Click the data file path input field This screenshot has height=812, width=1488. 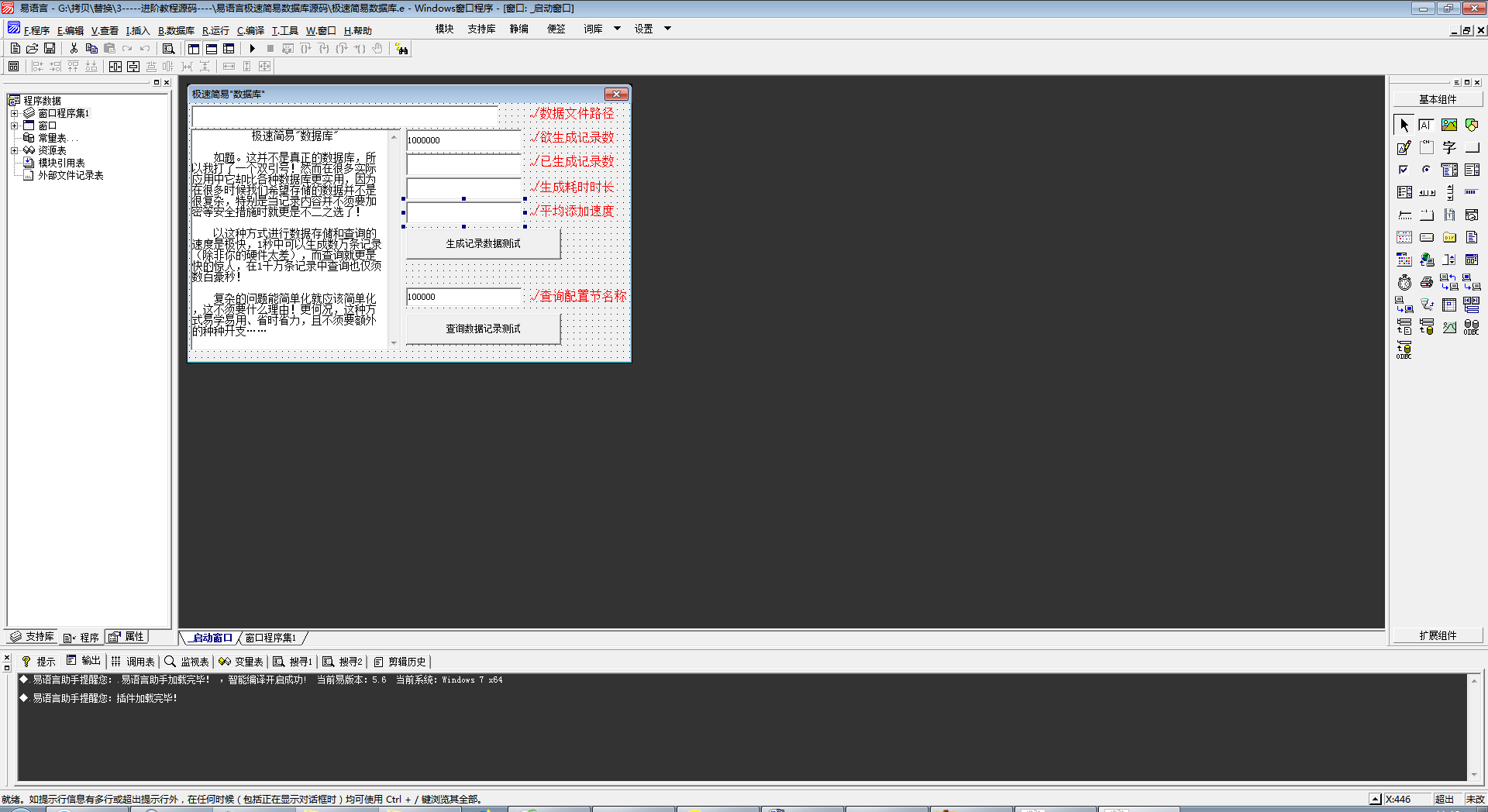(345, 116)
